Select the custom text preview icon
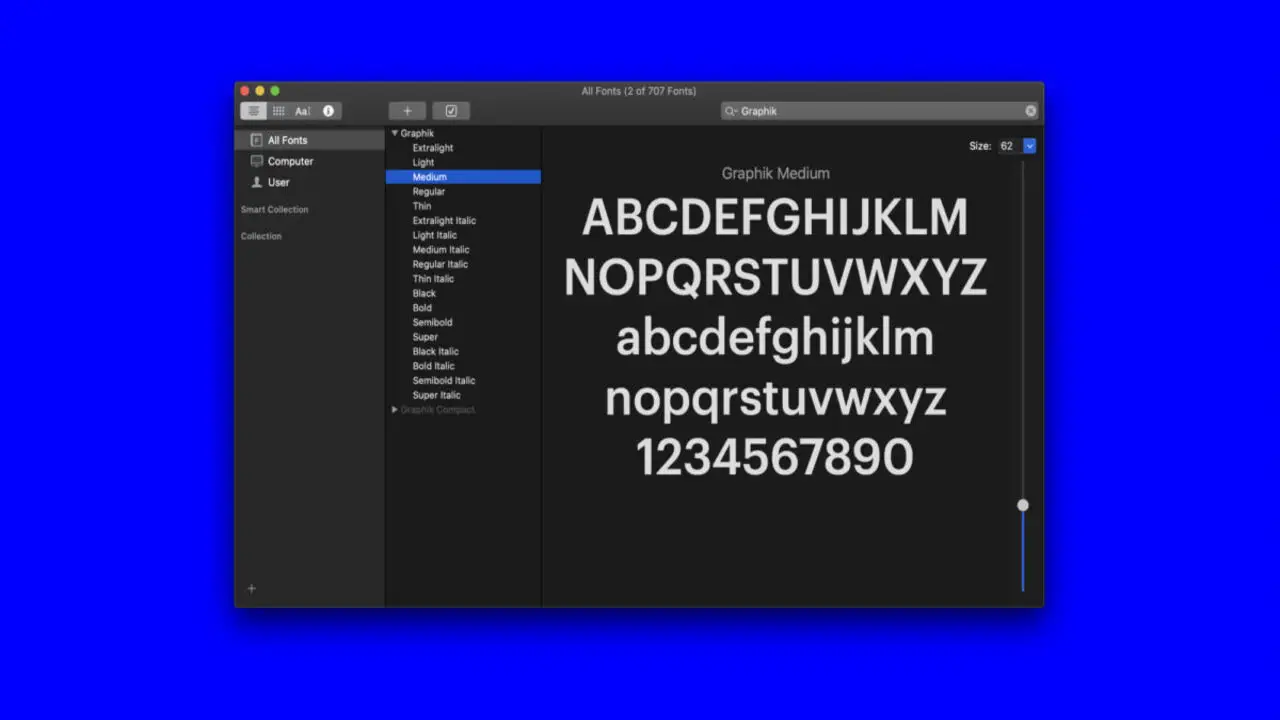The image size is (1280, 720). pos(303,111)
